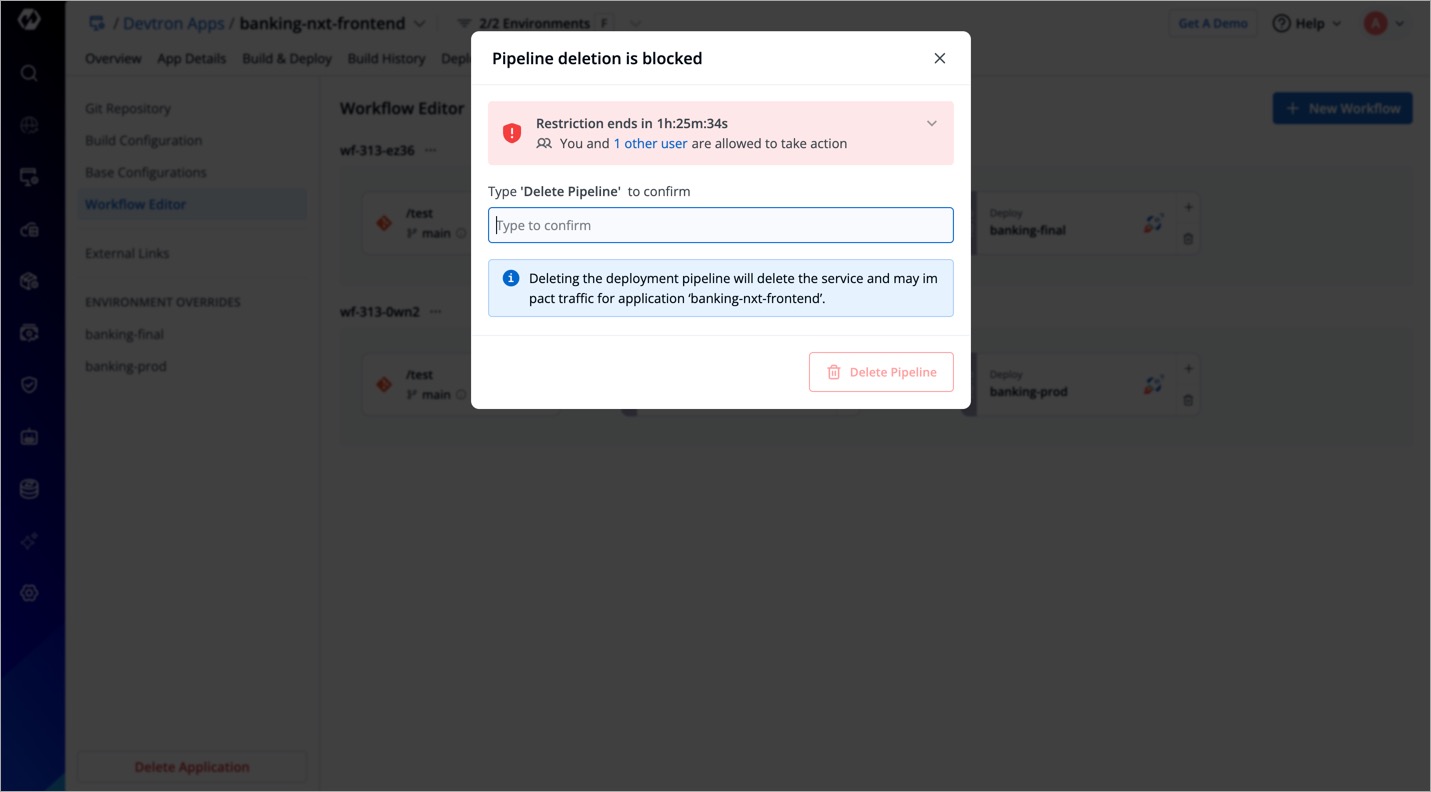This screenshot has width=1431, height=792.
Task: Switch to the App Details tab
Action: click(x=191, y=59)
